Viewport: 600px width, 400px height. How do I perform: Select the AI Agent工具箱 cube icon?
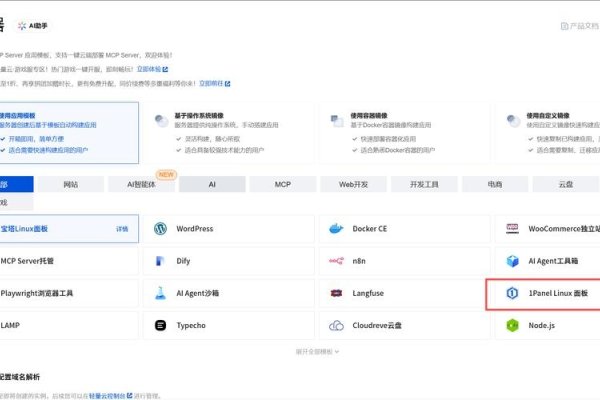[512, 261]
